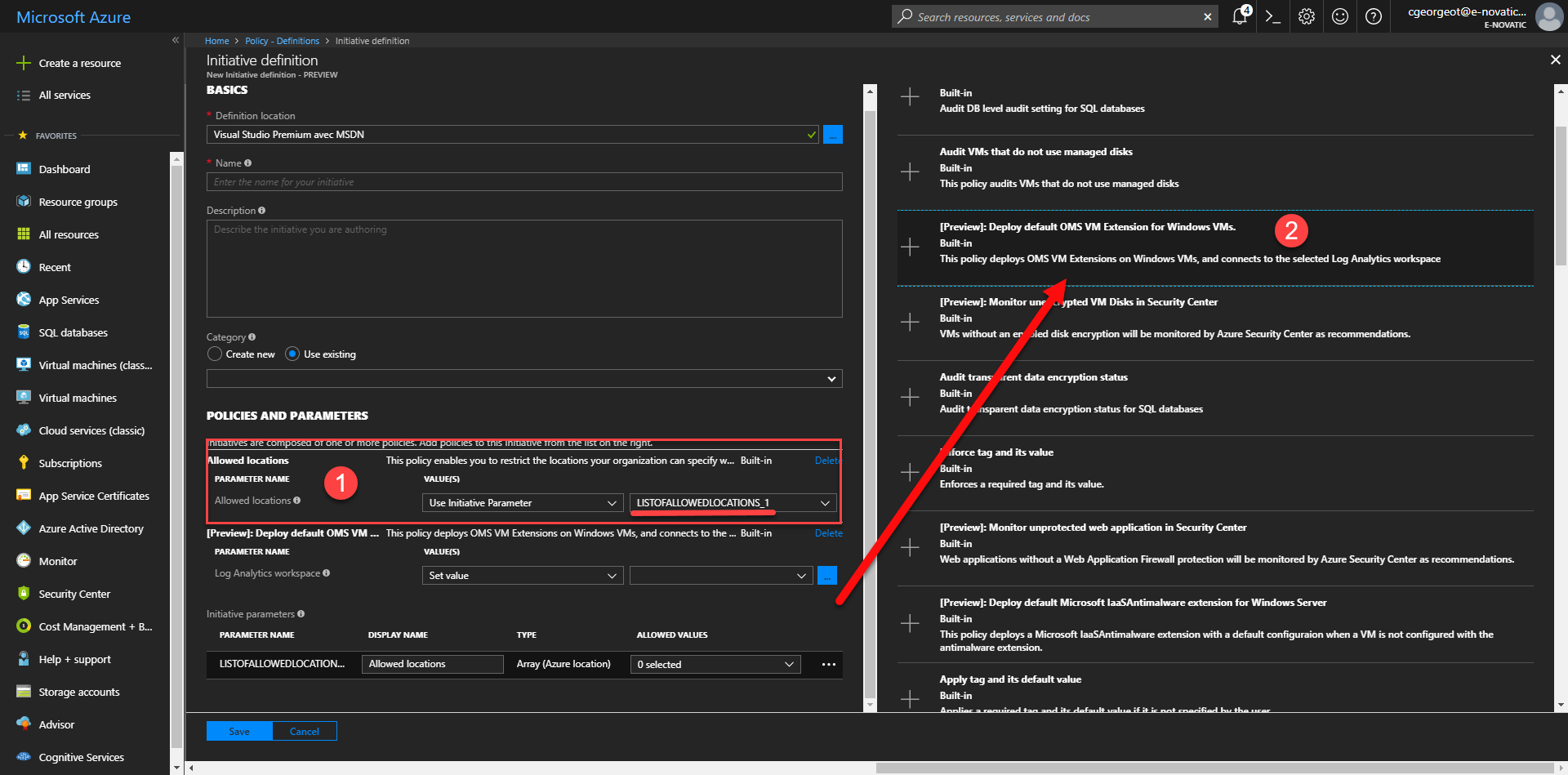The height and width of the screenshot is (775, 1568).
Task: Collapse the left sidebar chevron
Action: click(175, 40)
